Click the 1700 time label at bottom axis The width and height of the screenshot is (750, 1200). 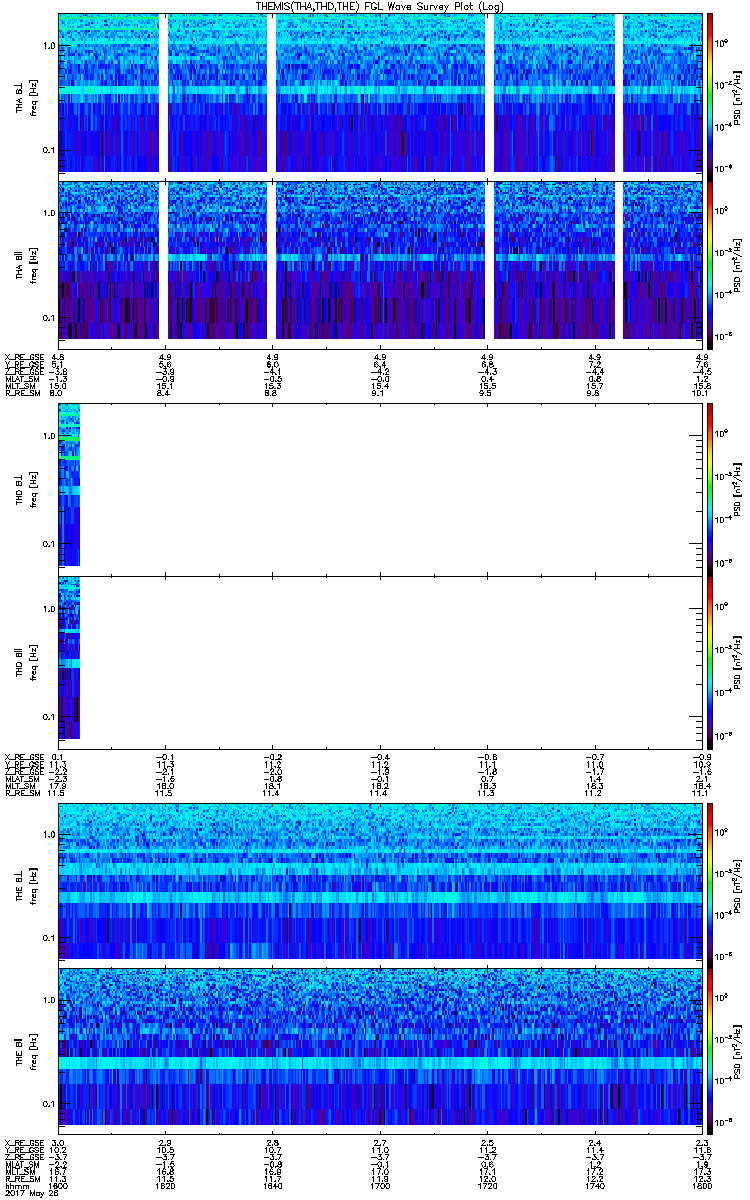(x=380, y=1186)
